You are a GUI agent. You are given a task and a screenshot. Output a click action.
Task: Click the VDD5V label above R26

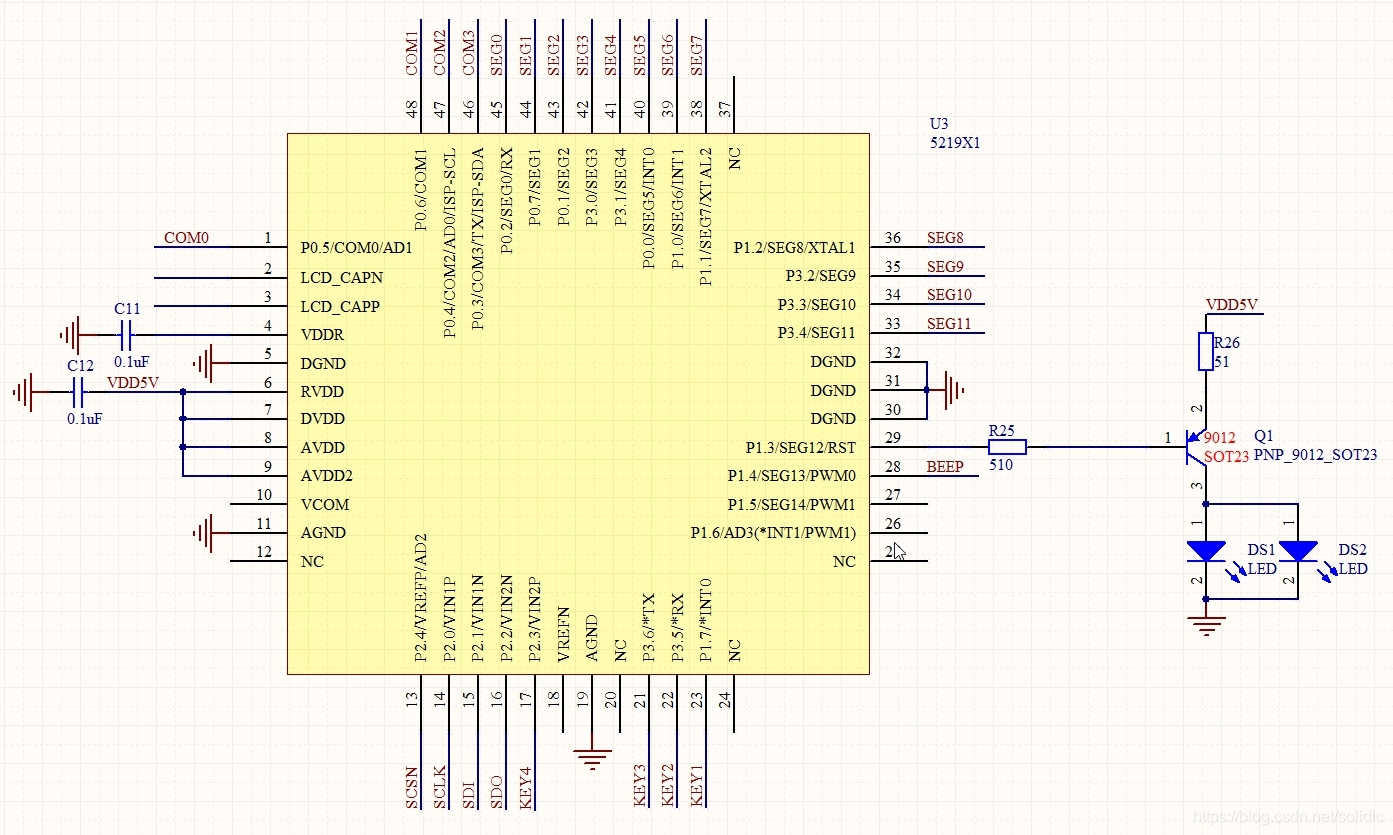1232,305
